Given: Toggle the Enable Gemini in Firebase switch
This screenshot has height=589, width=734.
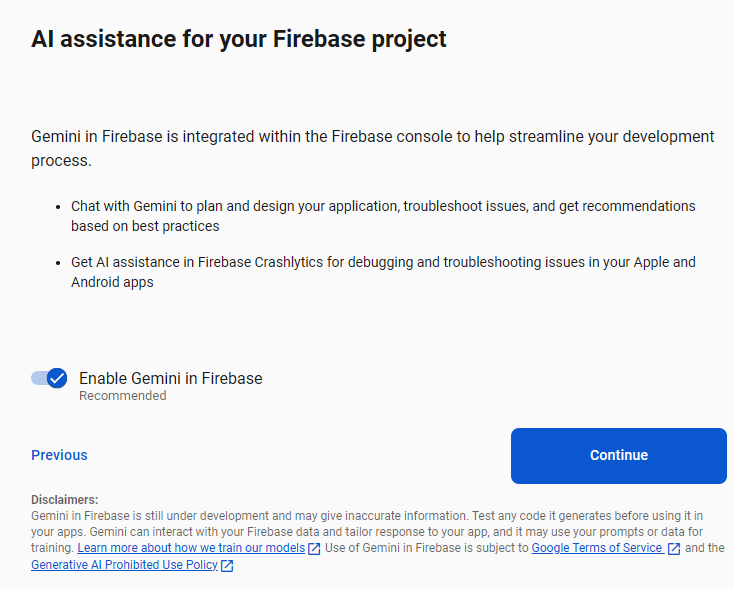Looking at the screenshot, I should pyautogui.click(x=48, y=378).
